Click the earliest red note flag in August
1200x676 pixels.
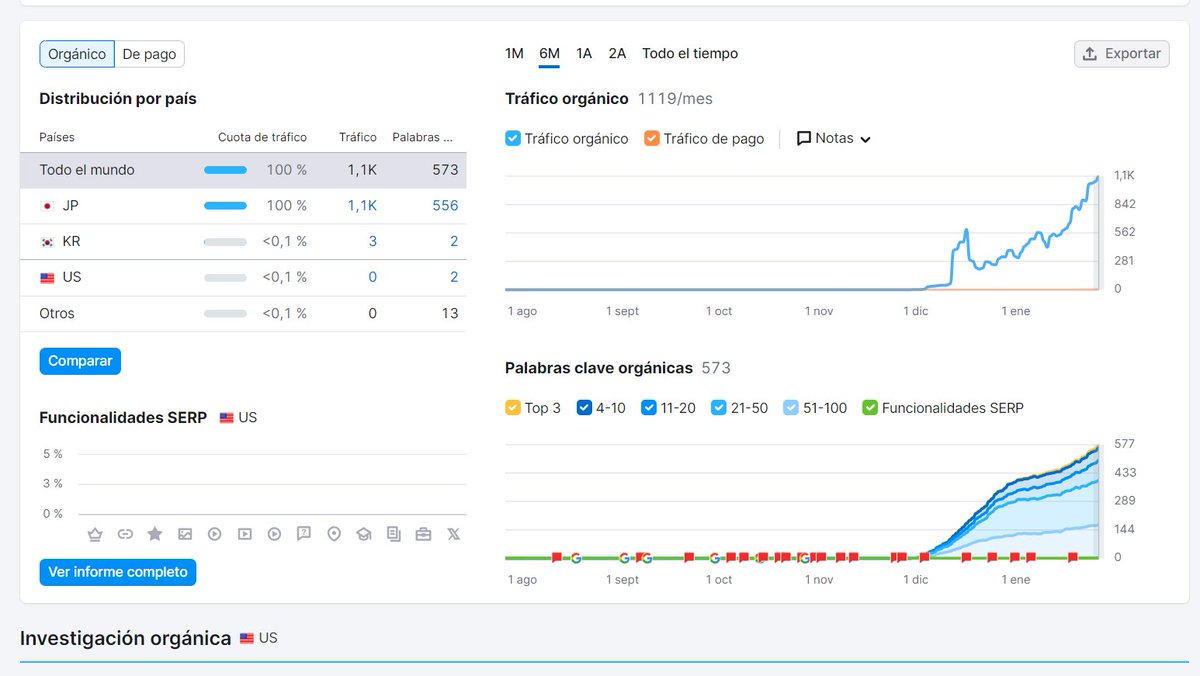pos(557,557)
